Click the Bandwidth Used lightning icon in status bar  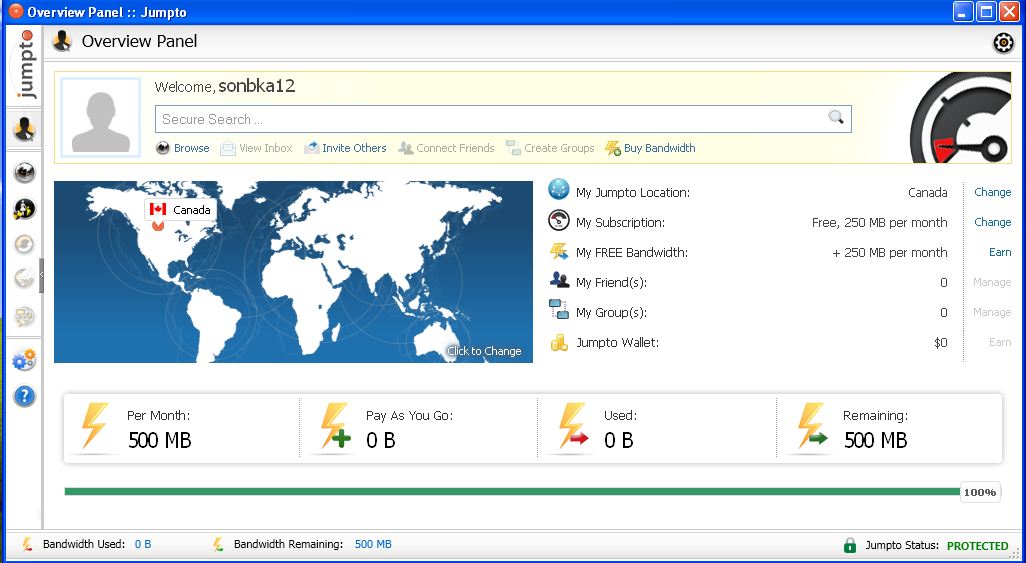point(27,544)
